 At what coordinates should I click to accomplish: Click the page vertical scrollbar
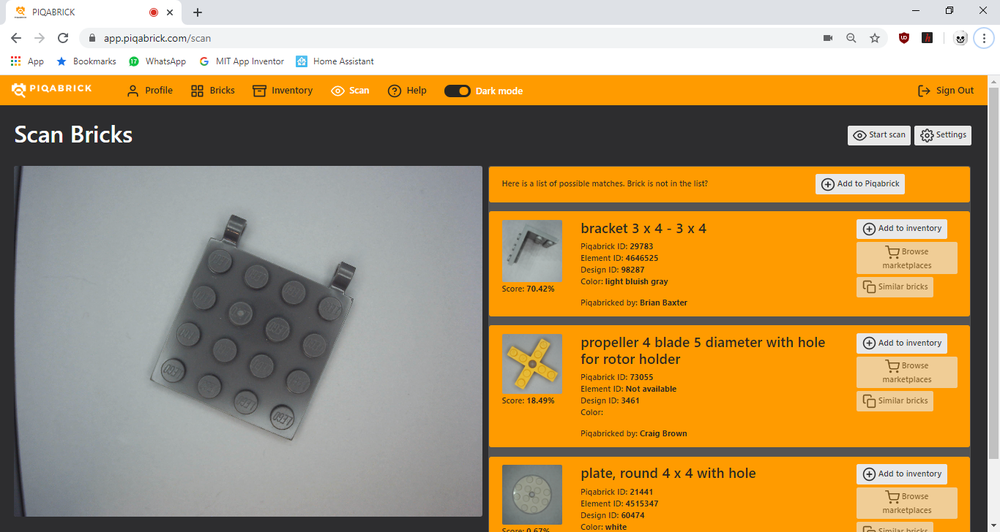pyautogui.click(x=994, y=273)
